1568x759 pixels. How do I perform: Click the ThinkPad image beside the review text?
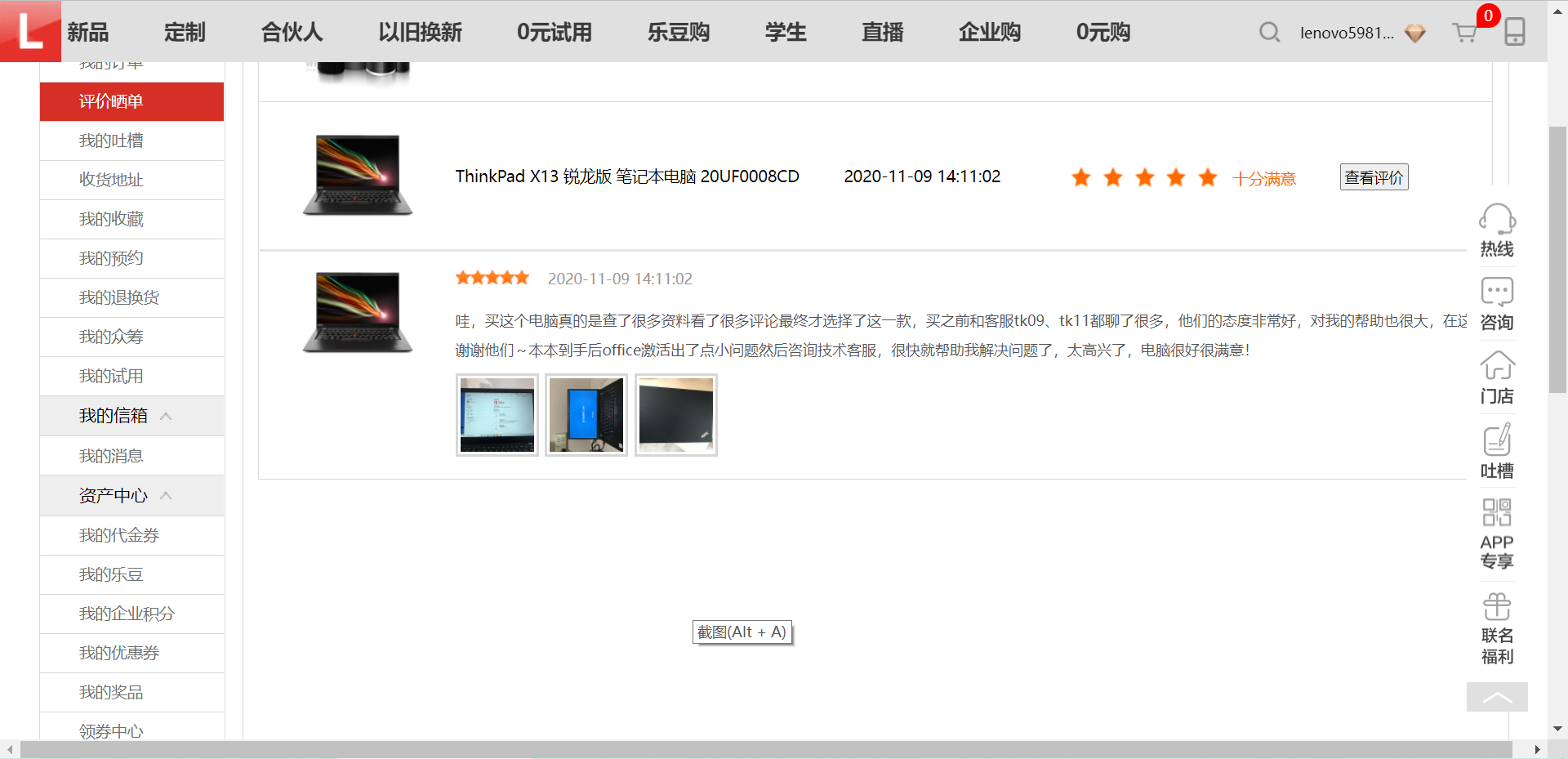coord(358,313)
